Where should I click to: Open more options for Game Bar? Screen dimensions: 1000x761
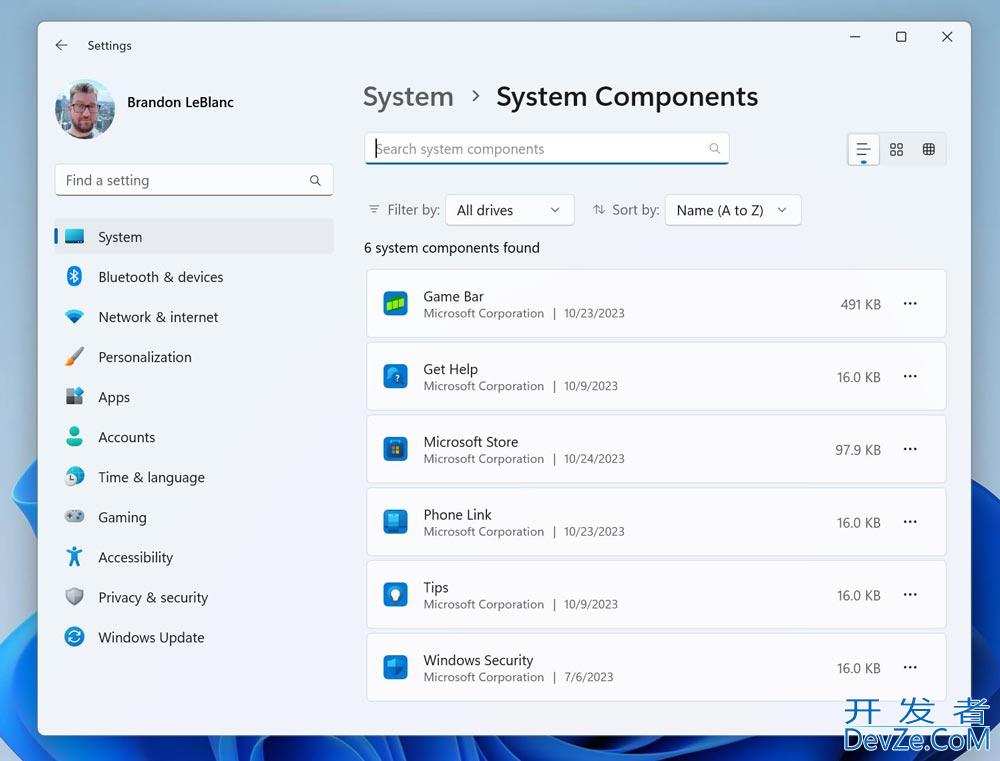point(910,304)
